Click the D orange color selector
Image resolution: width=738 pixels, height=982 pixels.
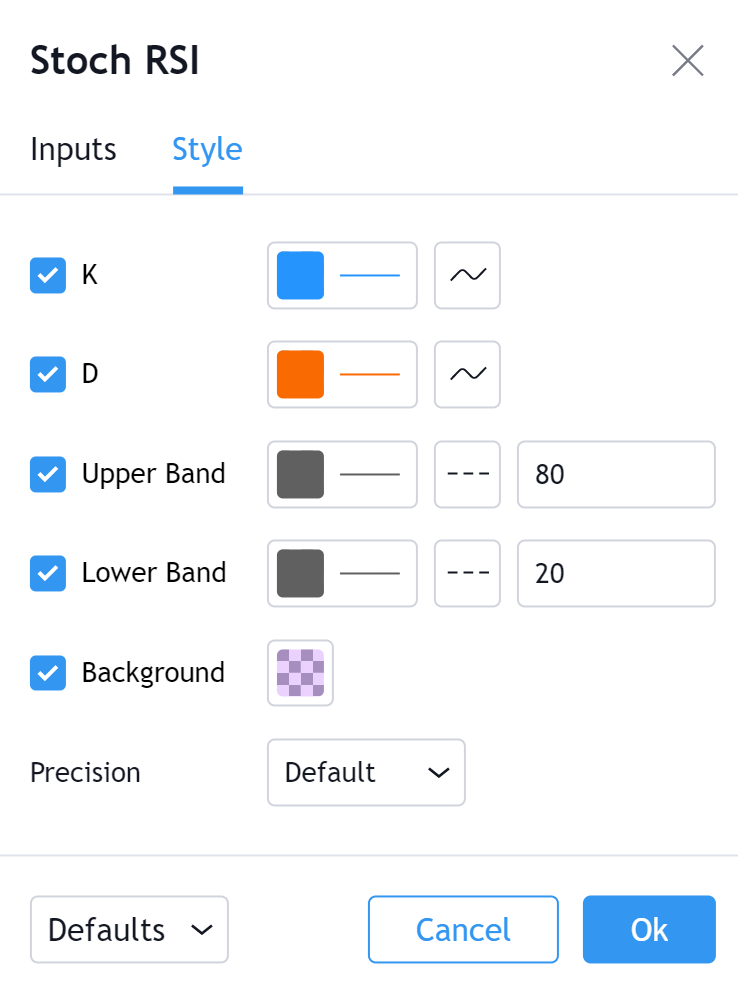[342, 374]
